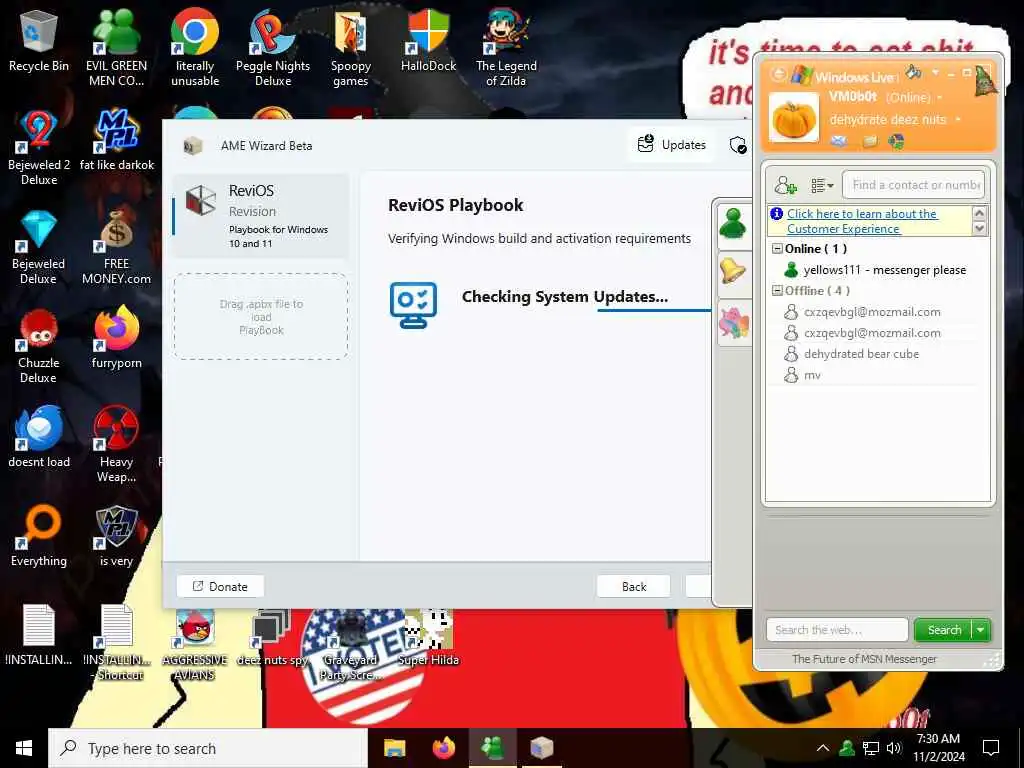Screen dimensions: 1024x768
Task: Open the Everything search shortcut
Action: (39, 536)
